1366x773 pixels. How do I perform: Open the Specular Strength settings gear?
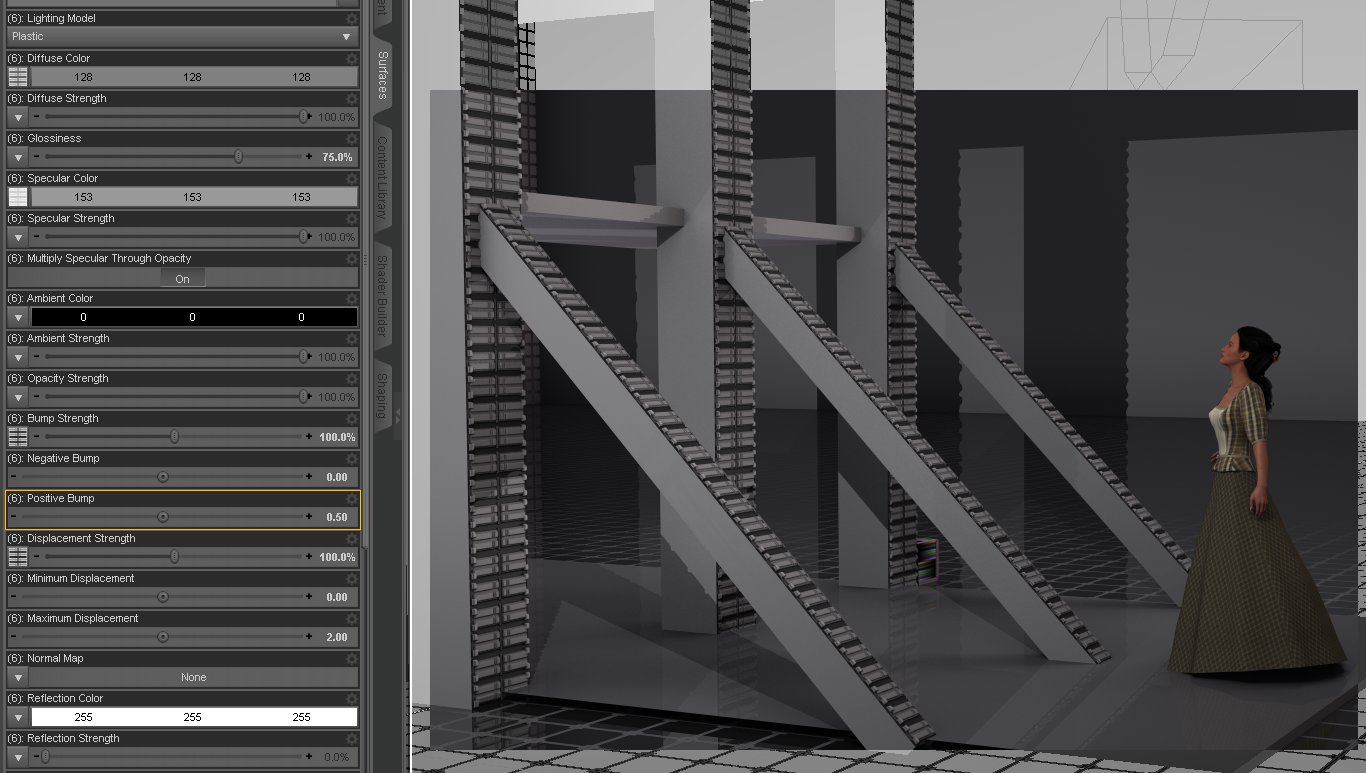point(351,218)
